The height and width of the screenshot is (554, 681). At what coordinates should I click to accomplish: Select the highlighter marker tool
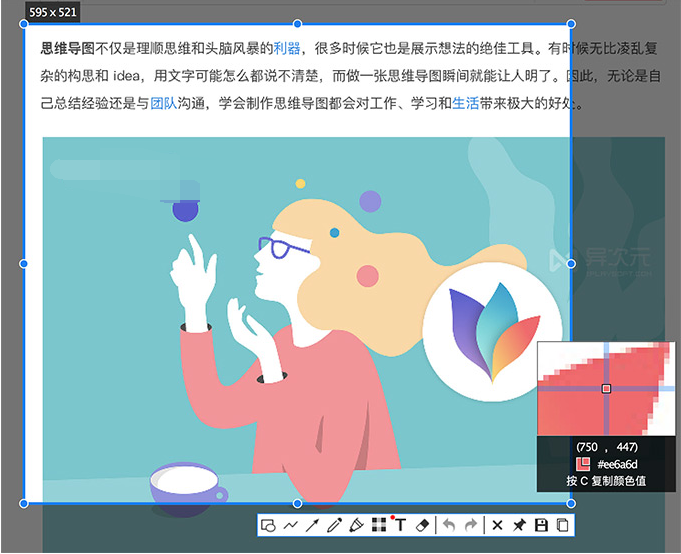tap(356, 525)
